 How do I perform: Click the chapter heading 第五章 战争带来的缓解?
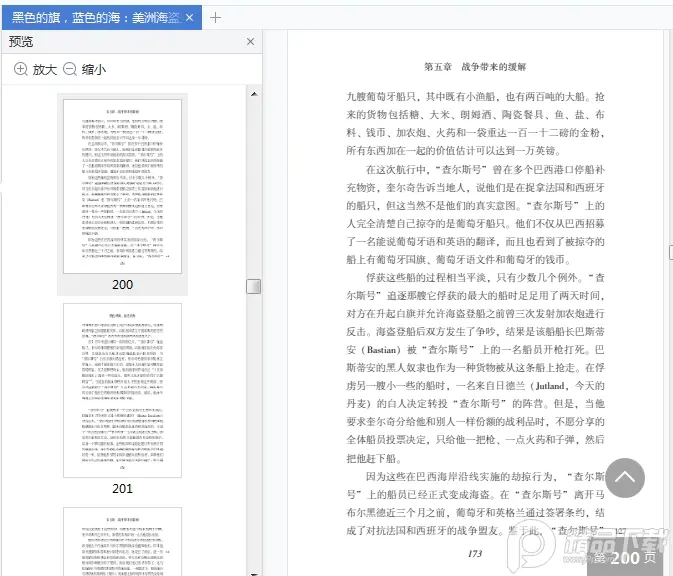475,67
